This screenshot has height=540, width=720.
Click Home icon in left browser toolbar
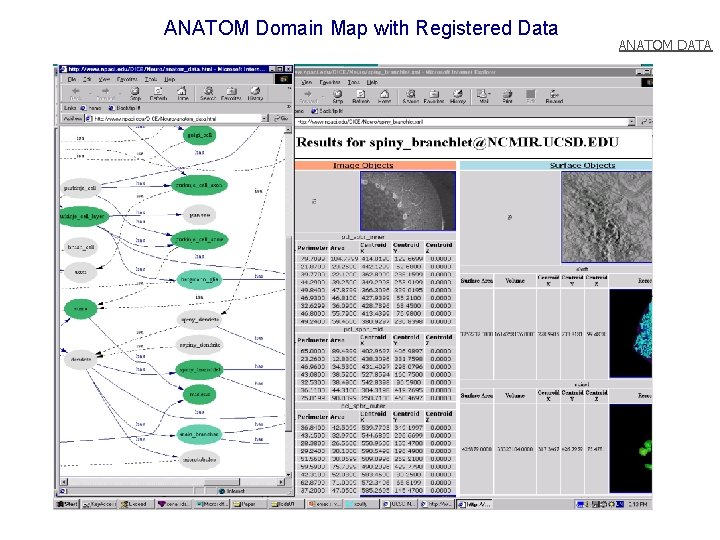pyautogui.click(x=183, y=93)
